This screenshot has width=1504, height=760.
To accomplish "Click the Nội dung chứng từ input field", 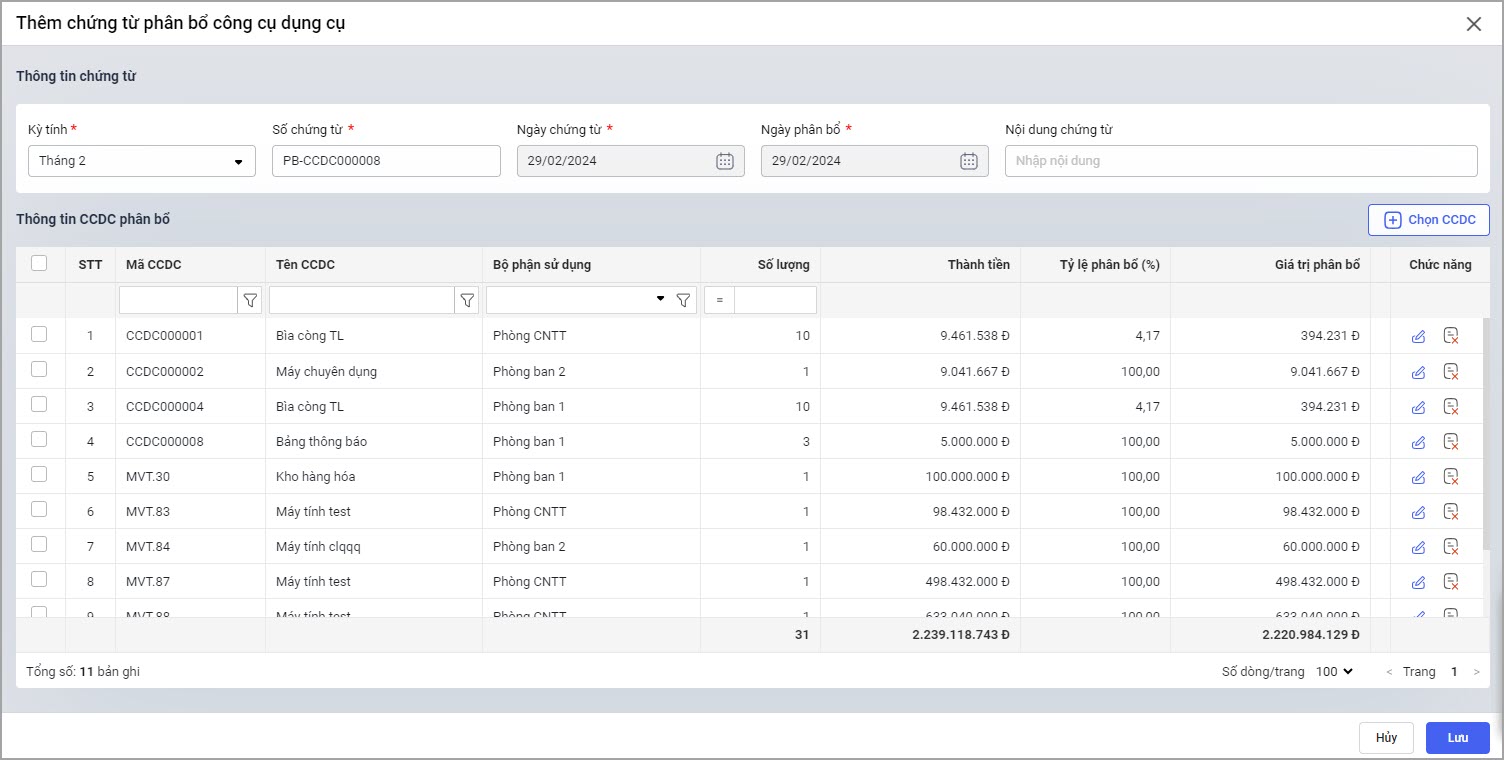I will point(1240,161).
